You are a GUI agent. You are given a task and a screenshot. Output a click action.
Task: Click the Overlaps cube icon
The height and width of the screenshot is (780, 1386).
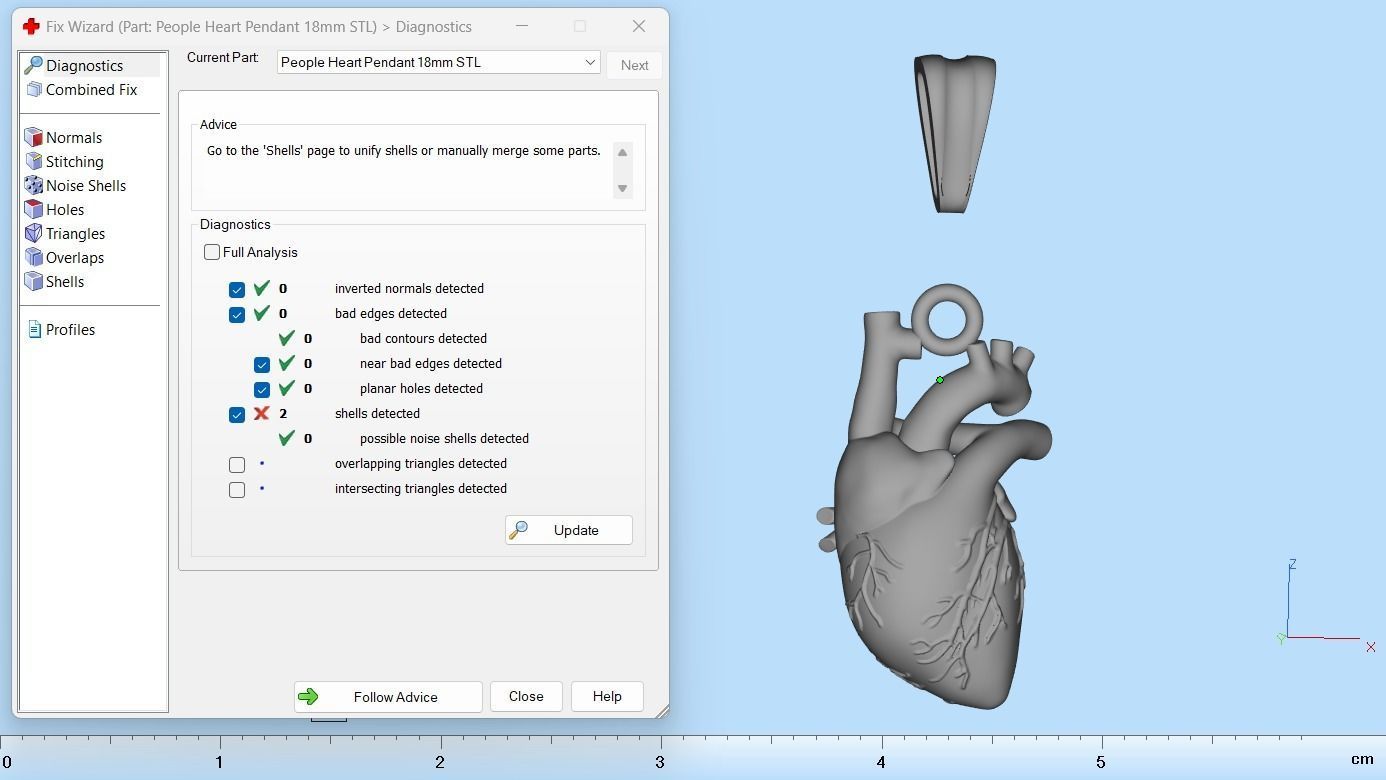[x=34, y=257]
